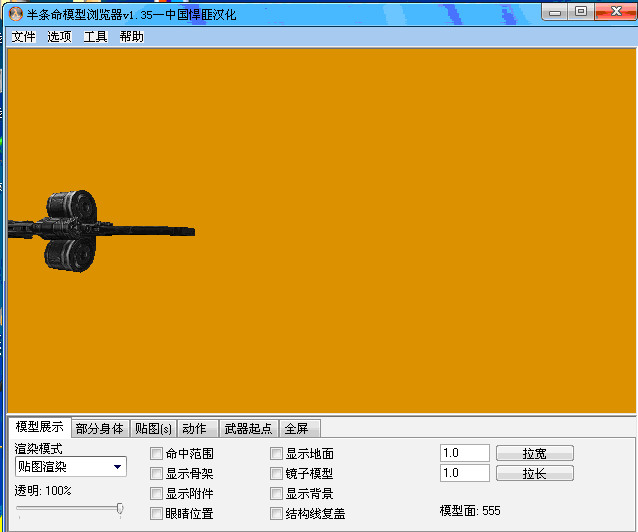The width and height of the screenshot is (638, 532).
Task: Toggle the 结构线复盖 checkbox
Action: tap(277, 514)
